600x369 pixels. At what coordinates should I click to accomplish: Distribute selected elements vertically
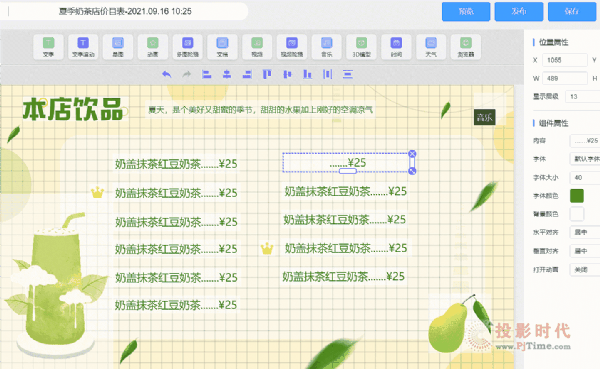click(348, 74)
